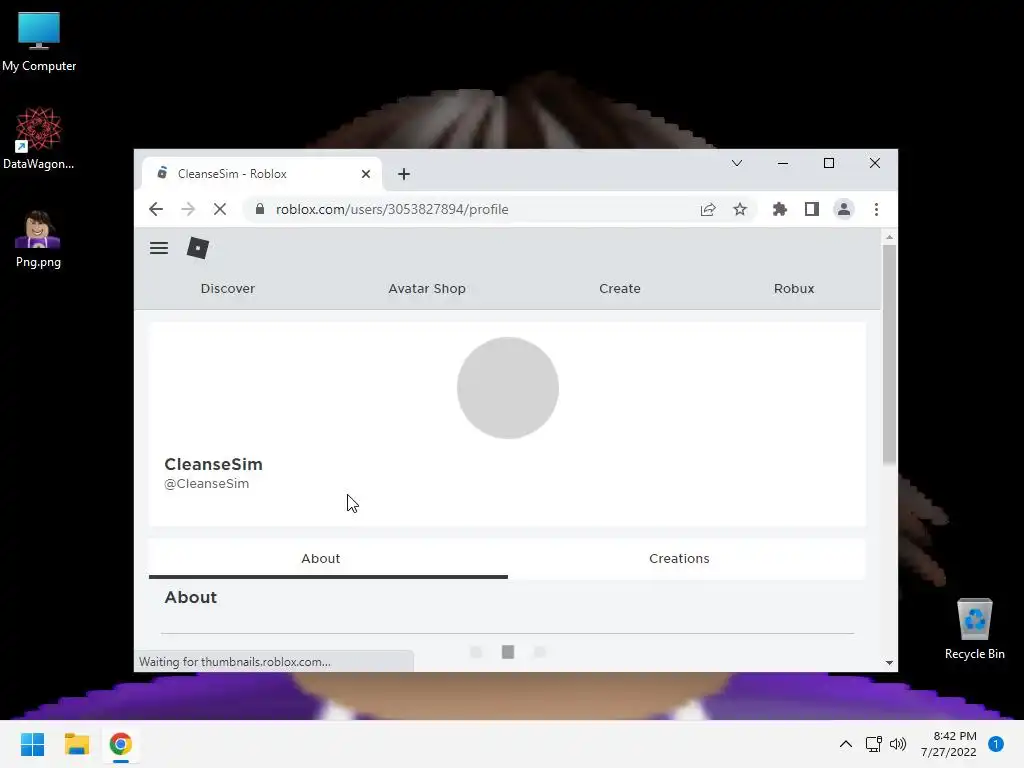
Task: Switch to the About profile tab
Action: pyautogui.click(x=328, y=559)
